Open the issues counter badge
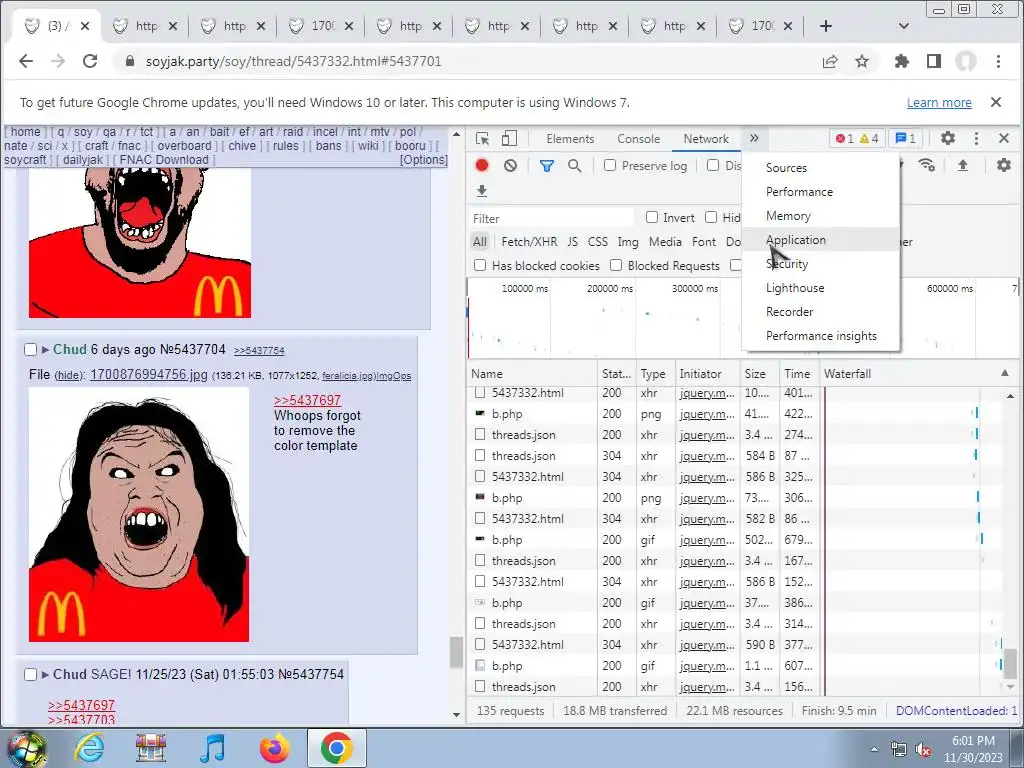Screen dimensions: 1024x768 pos(905,138)
